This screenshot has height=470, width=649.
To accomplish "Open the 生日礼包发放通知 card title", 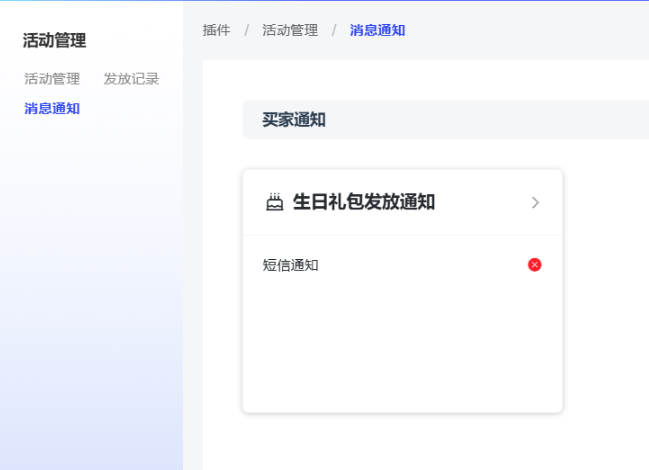I will pyautogui.click(x=363, y=202).
